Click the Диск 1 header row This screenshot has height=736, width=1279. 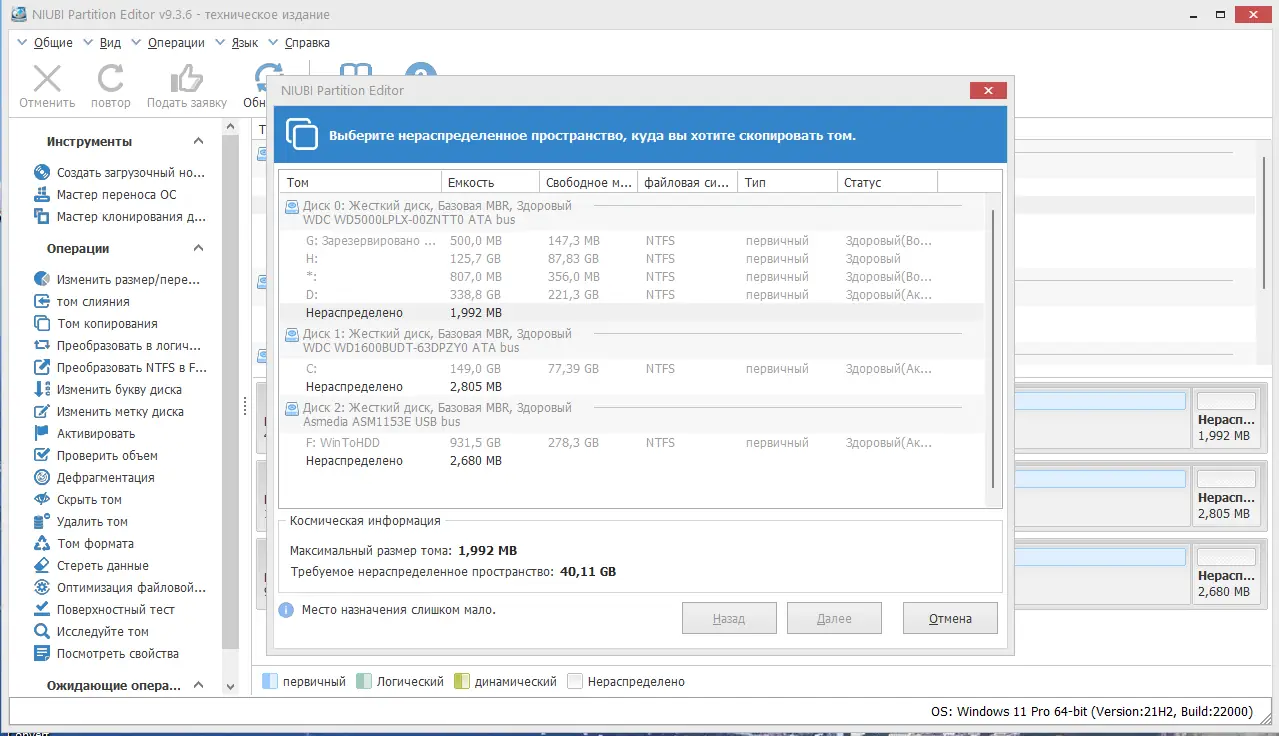[630, 340]
